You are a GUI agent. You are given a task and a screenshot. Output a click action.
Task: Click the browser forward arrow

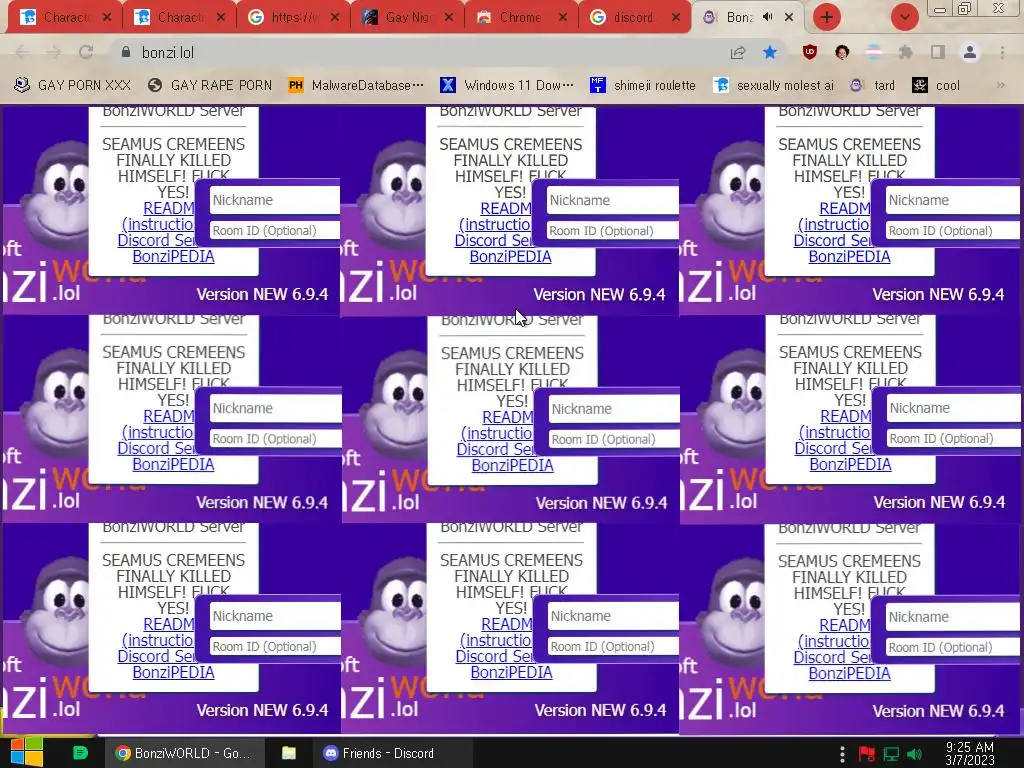[x=54, y=52]
